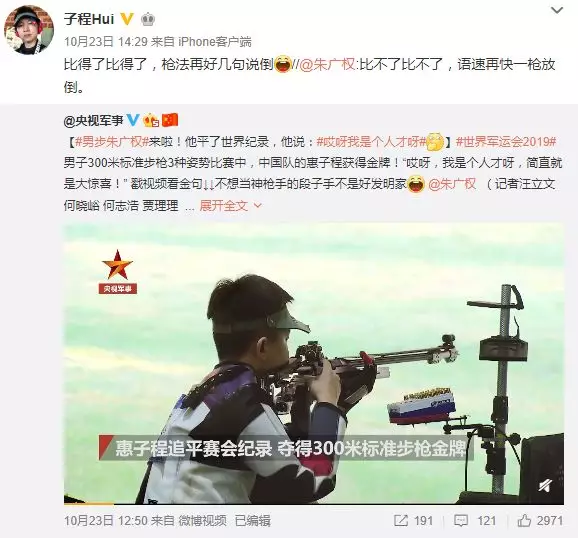The width and height of the screenshot is (578, 538).
Task: Play the shooting competition video
Action: pos(314,363)
